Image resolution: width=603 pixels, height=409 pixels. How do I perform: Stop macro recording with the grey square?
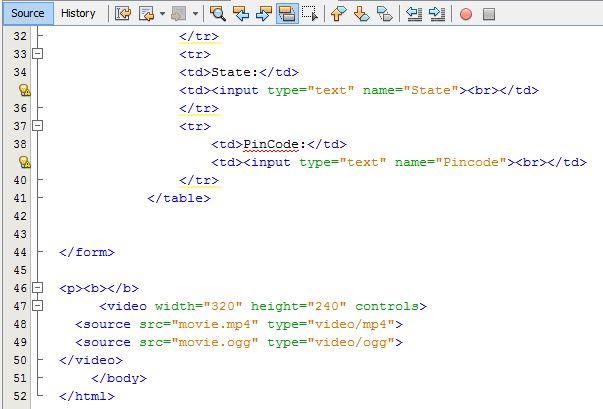(x=489, y=15)
